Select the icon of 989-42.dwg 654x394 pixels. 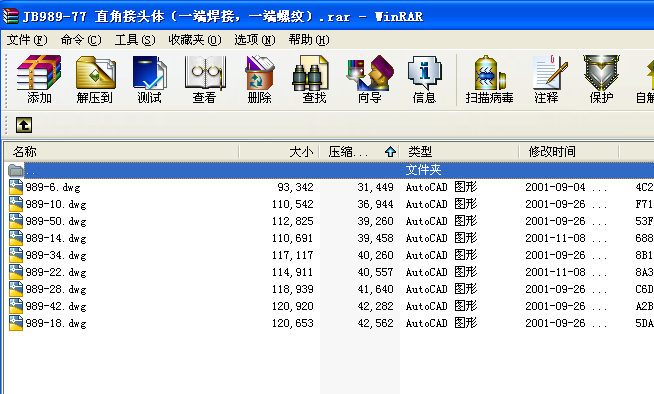16,306
